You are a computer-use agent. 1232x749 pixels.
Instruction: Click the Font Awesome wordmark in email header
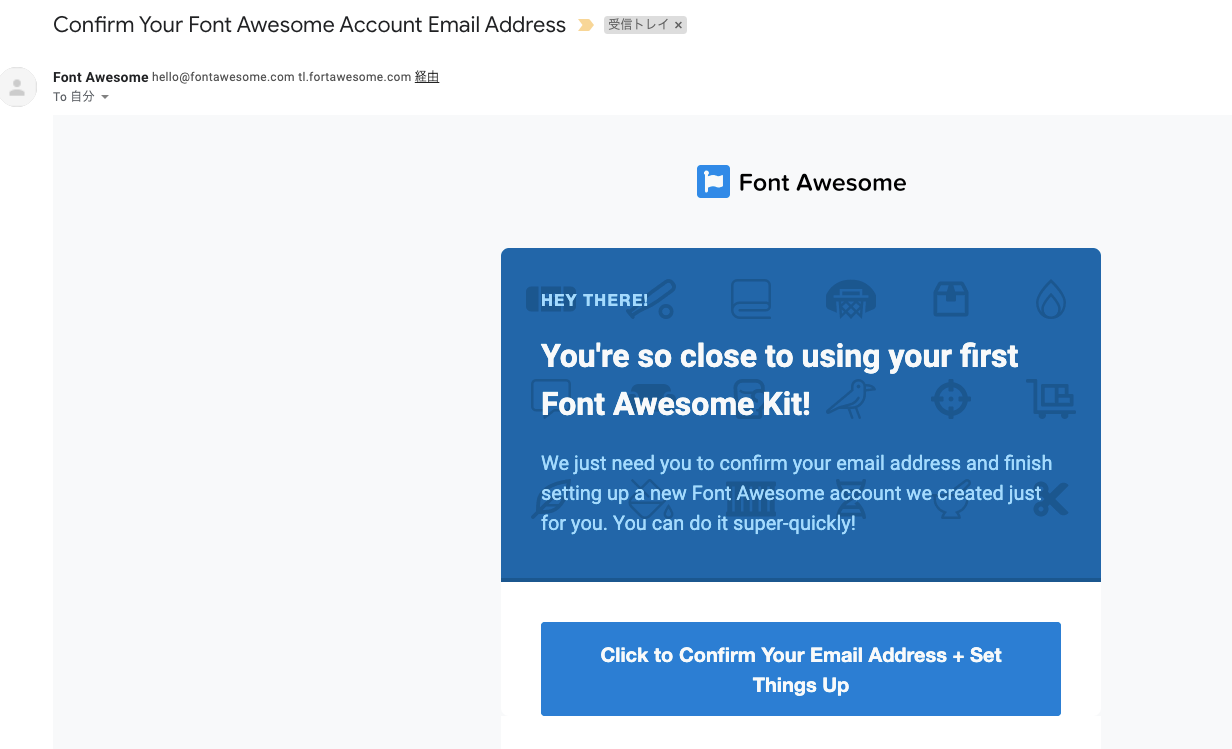pyautogui.click(x=822, y=182)
